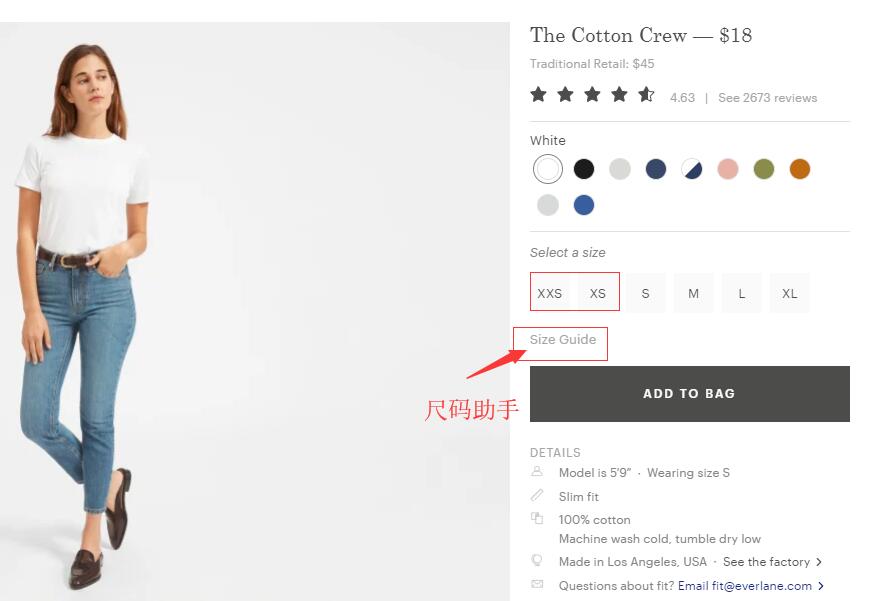Select the two-tone white and navy swatch

coord(692,169)
